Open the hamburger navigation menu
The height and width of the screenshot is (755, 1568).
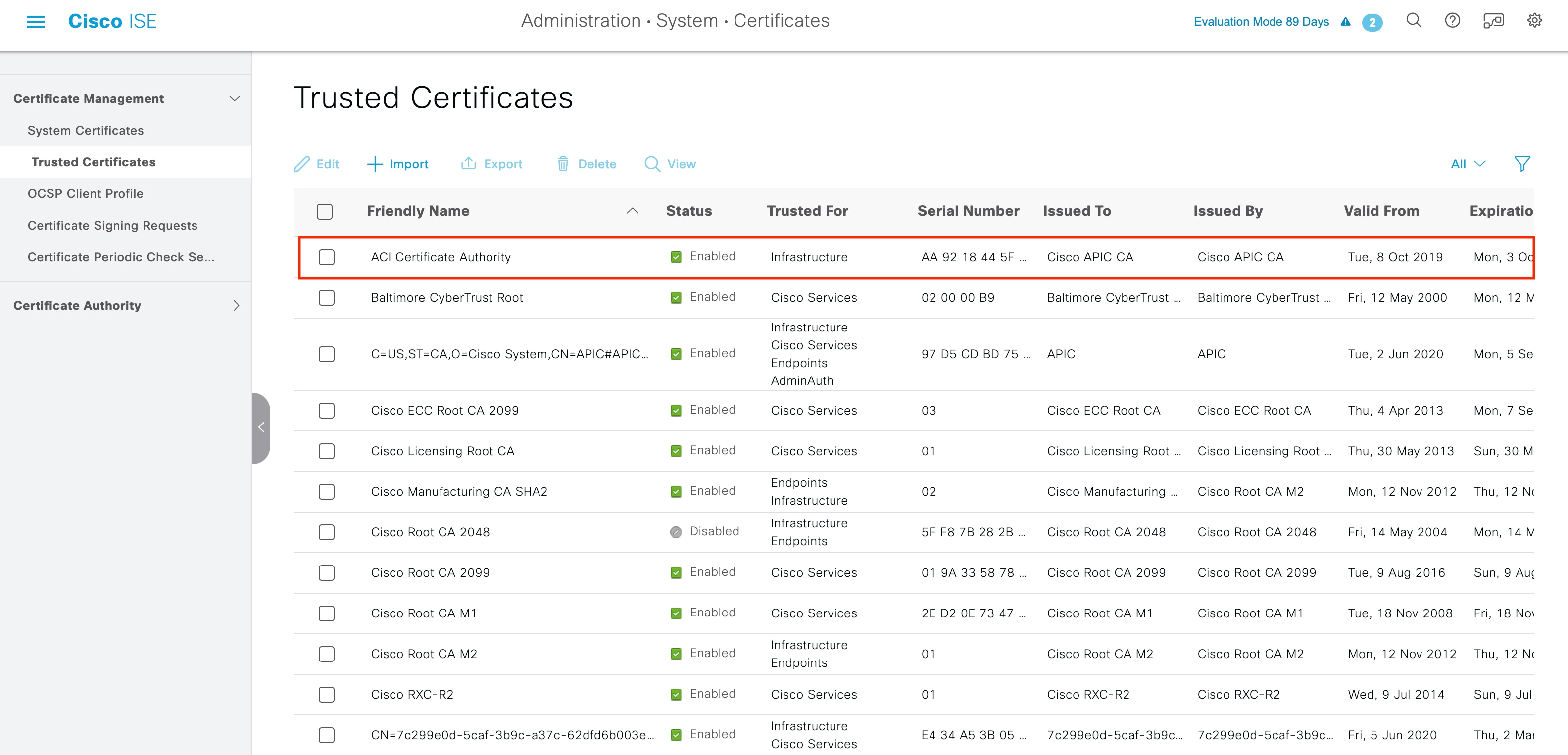pos(36,22)
